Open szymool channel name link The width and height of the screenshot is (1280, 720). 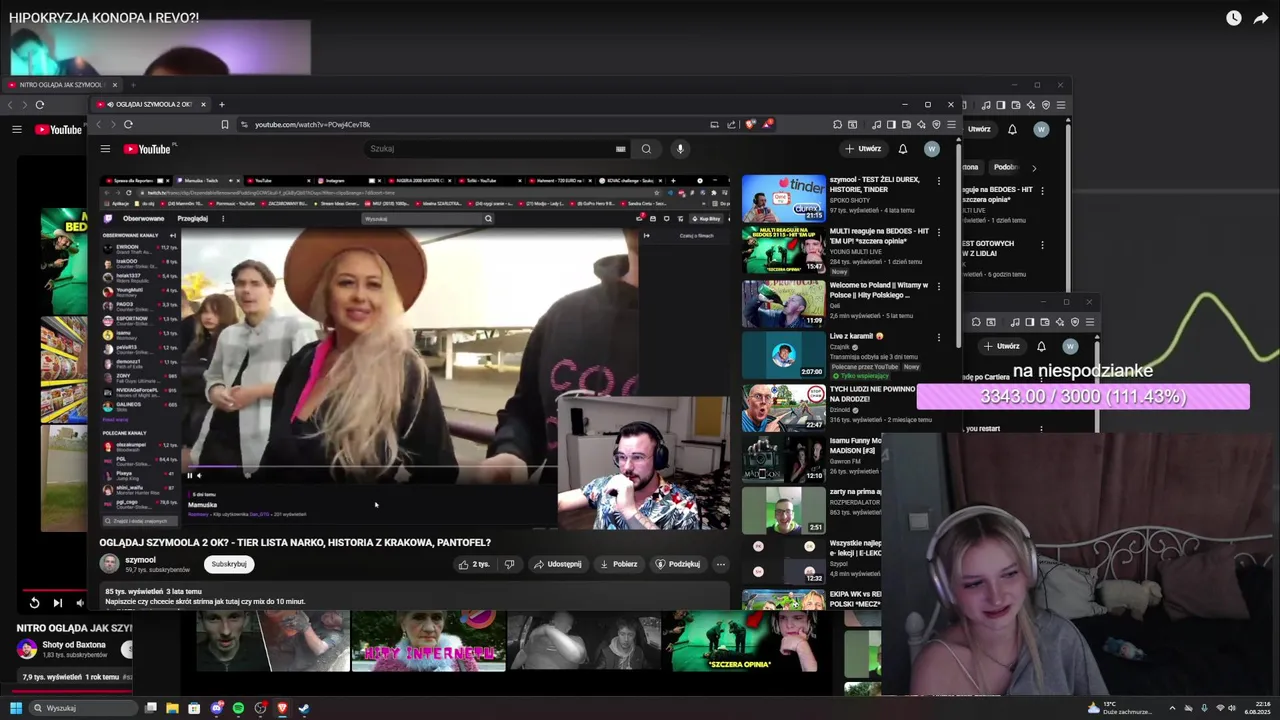click(x=140, y=560)
